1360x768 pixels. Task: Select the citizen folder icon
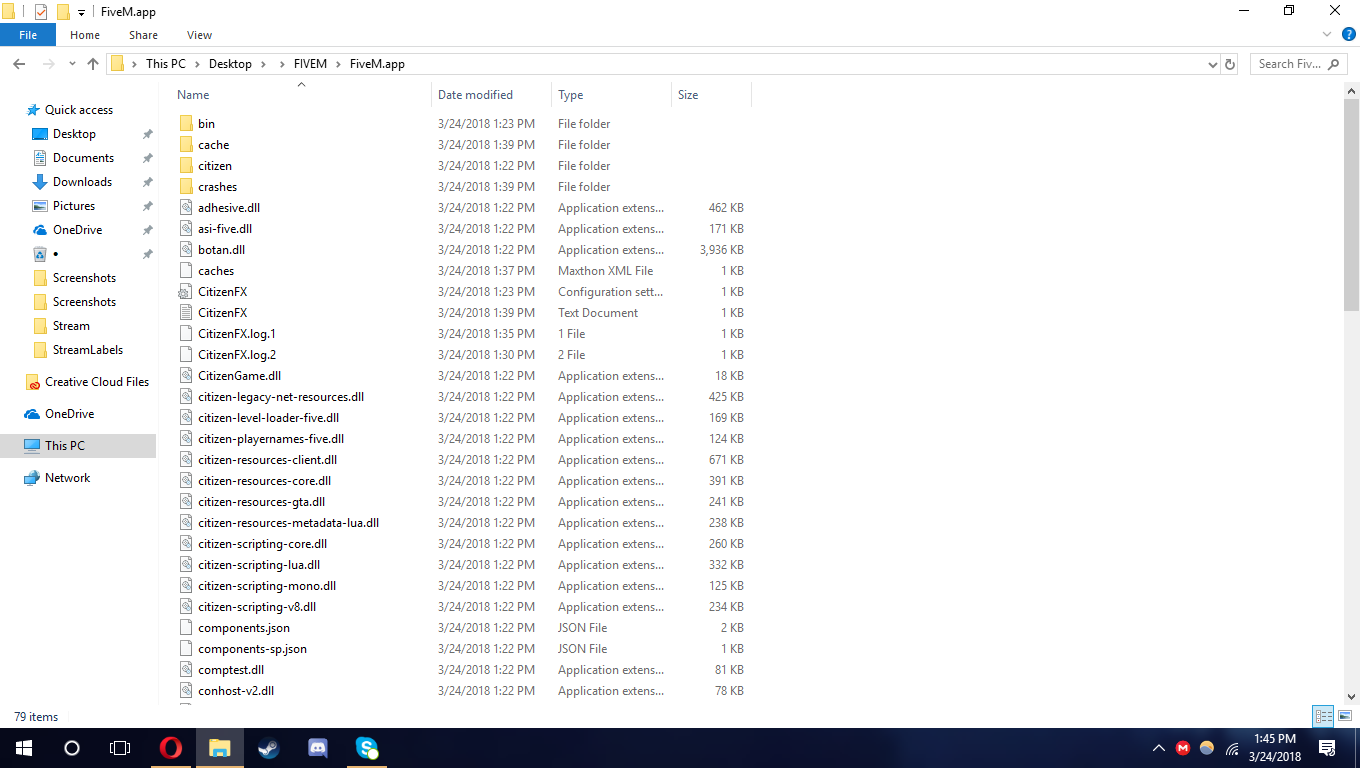click(185, 166)
